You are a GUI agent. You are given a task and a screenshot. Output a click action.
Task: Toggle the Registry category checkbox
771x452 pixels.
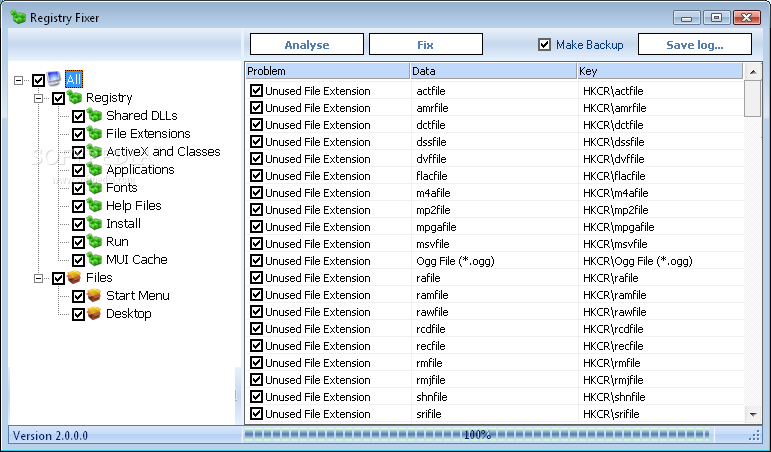click(59, 98)
